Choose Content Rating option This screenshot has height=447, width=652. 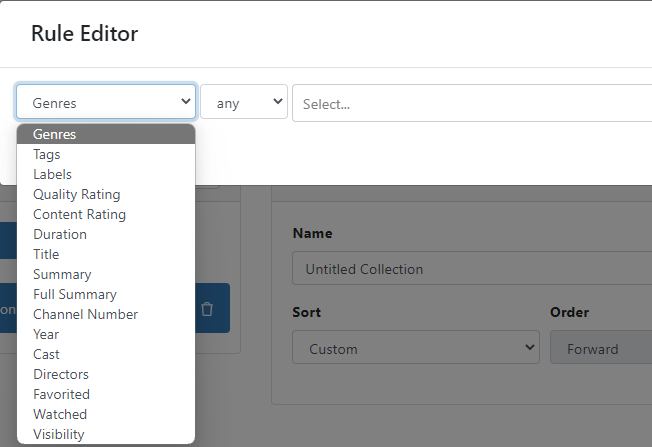pos(79,214)
